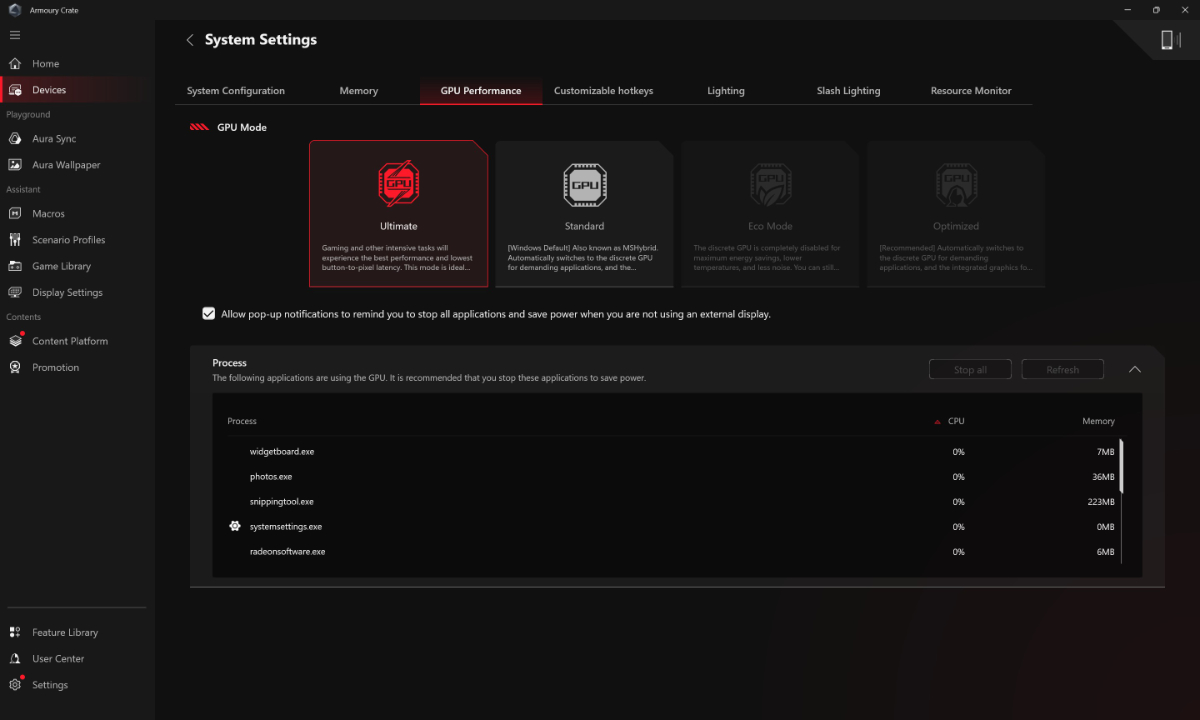
Task: Select the snippingtool.exe process row
Action: pyautogui.click(x=671, y=502)
